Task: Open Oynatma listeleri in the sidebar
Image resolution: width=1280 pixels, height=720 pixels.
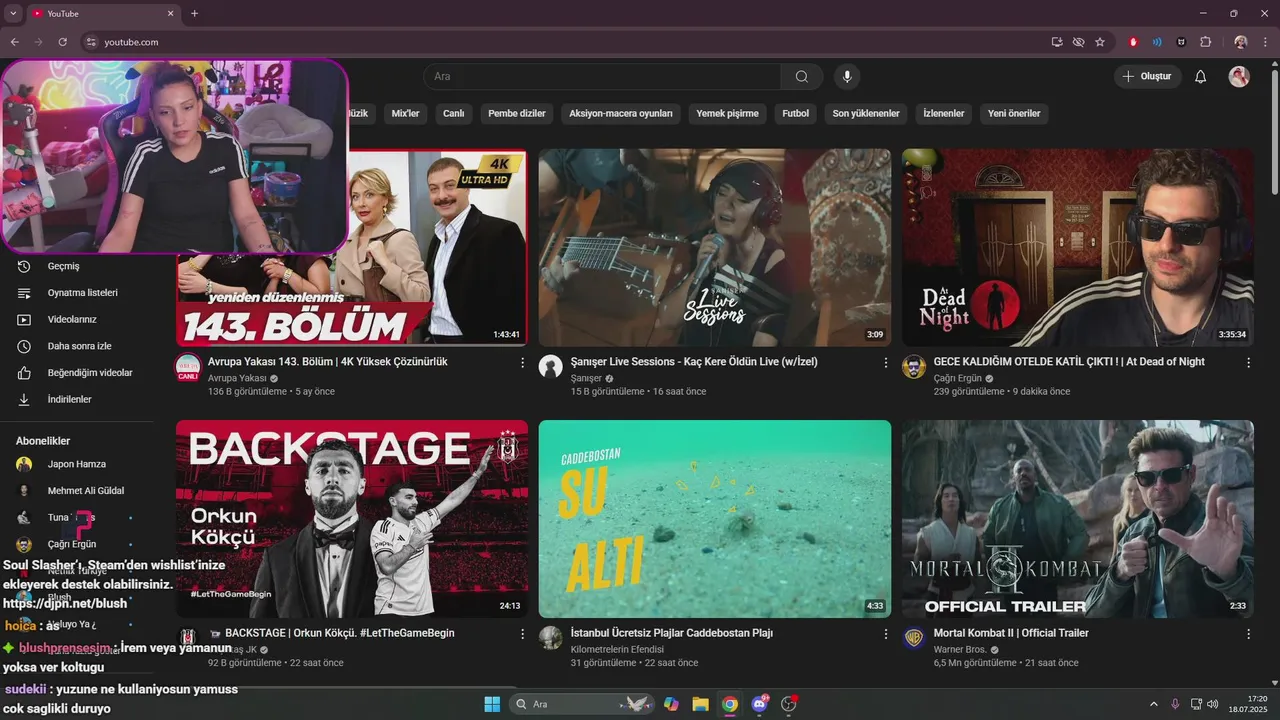Action: pyautogui.click(x=80, y=293)
